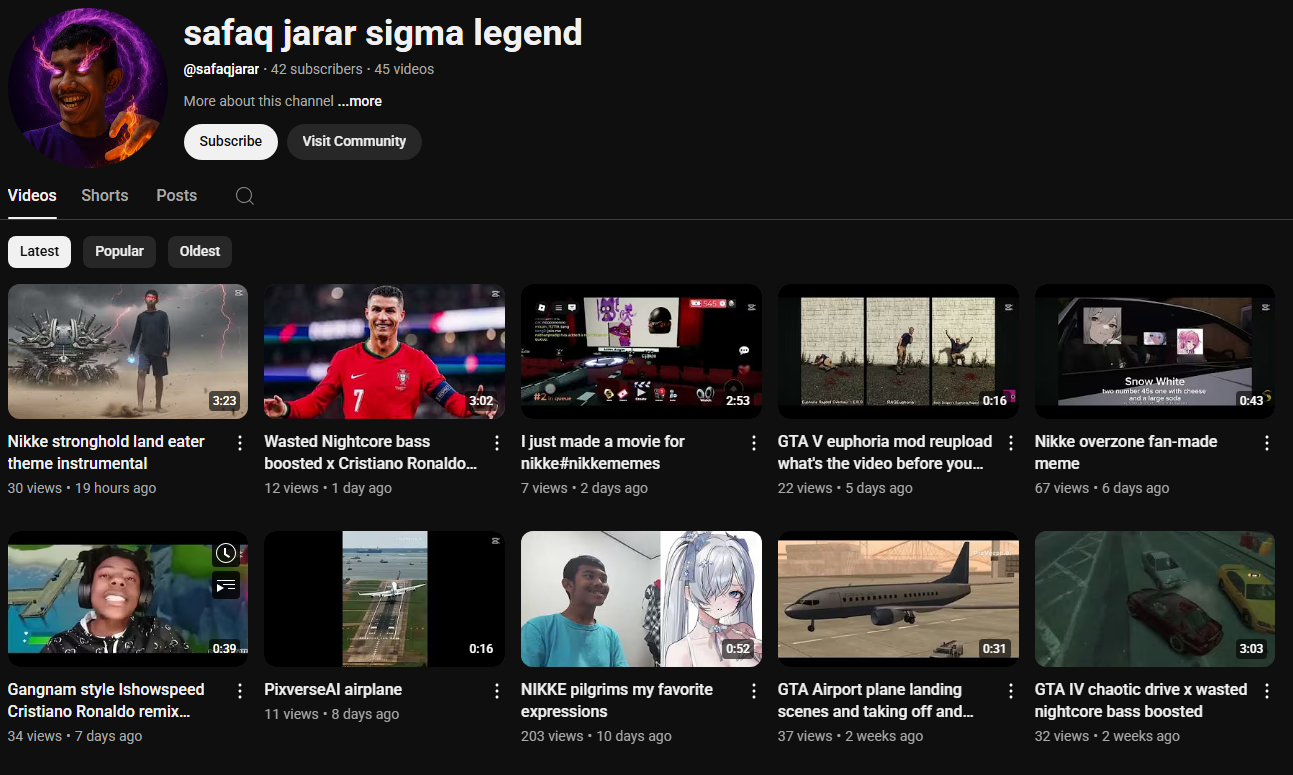The width and height of the screenshot is (1293, 775).
Task: Click title 'GTA V euphoria mod reupload'
Action: 885,452
